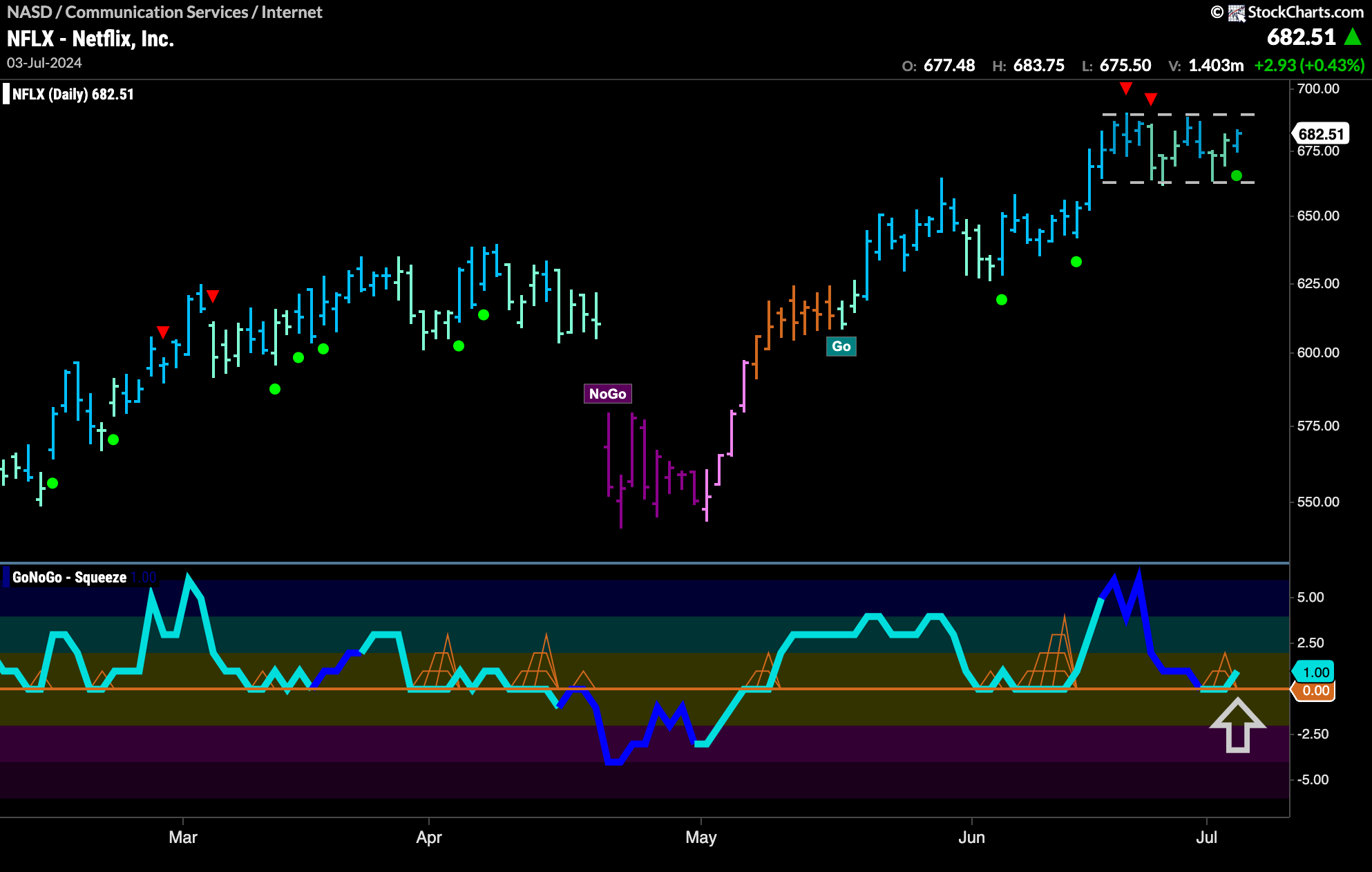
Task: Select the NFLX - Netflix, Inc. title
Action: pos(90,39)
